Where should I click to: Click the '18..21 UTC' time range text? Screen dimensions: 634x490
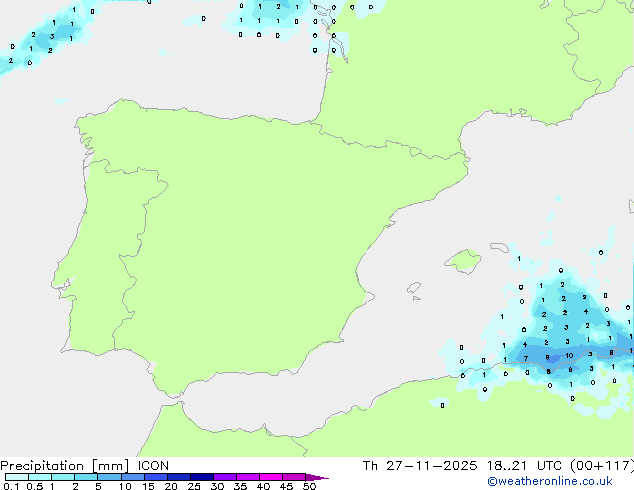point(524,466)
